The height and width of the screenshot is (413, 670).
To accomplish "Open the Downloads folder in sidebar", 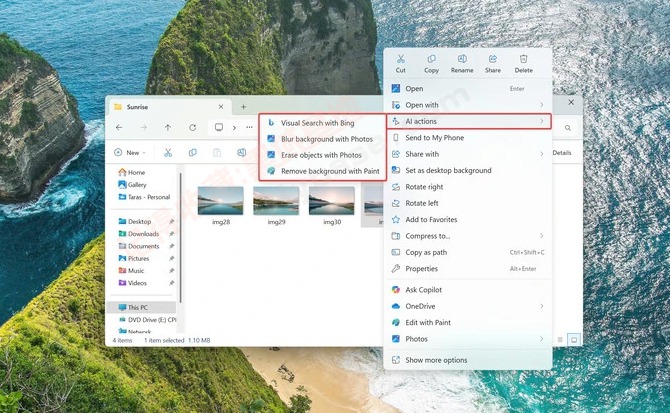I will pyautogui.click(x=143, y=234).
